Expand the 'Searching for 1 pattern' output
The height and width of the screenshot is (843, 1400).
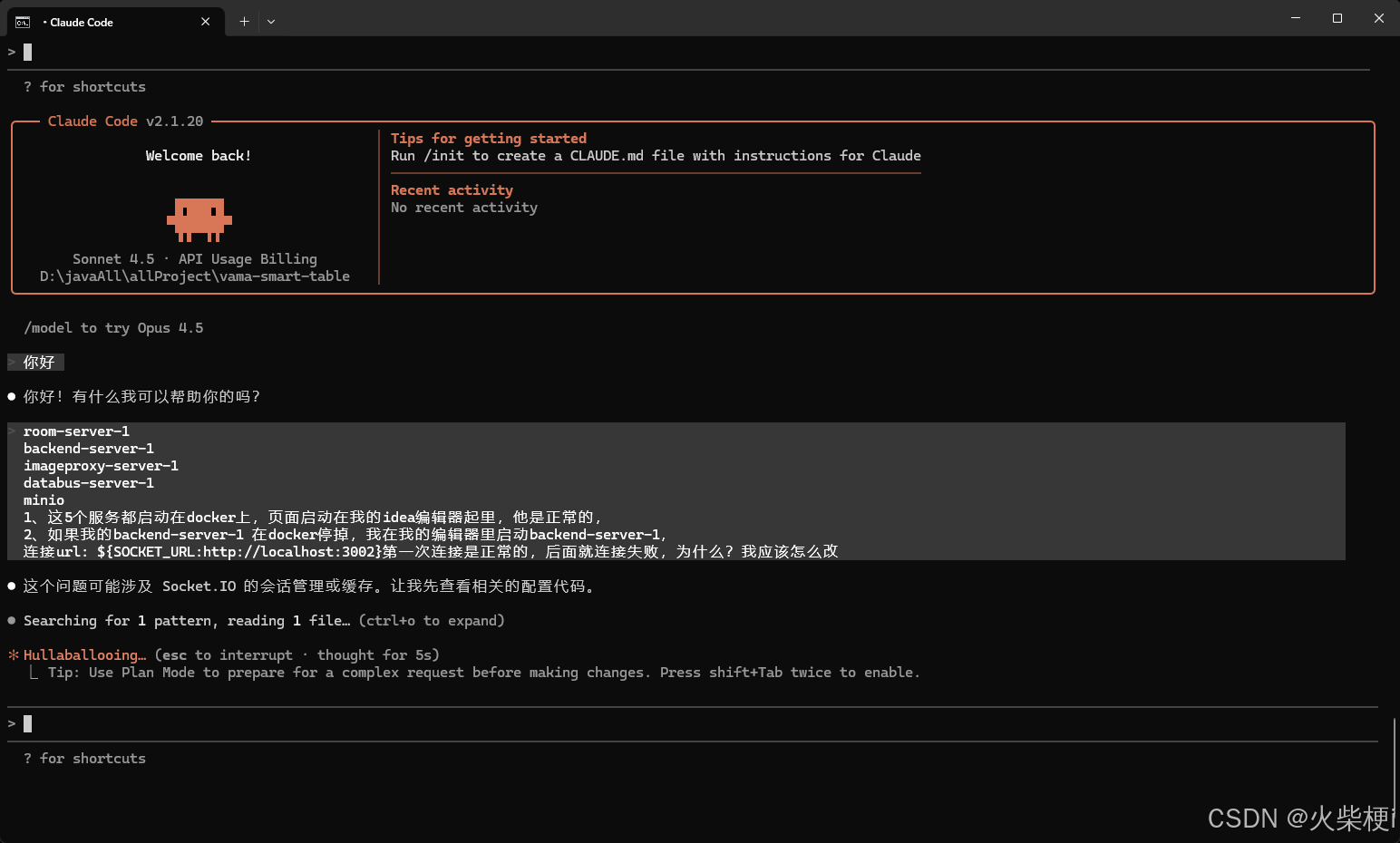[264, 621]
